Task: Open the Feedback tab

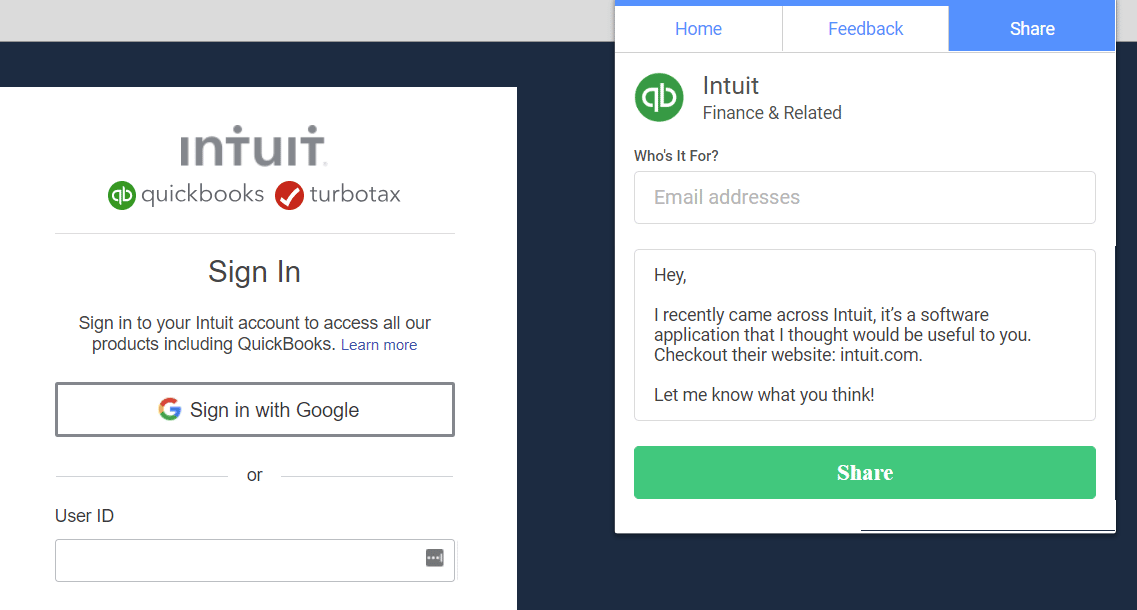Action: (x=865, y=28)
